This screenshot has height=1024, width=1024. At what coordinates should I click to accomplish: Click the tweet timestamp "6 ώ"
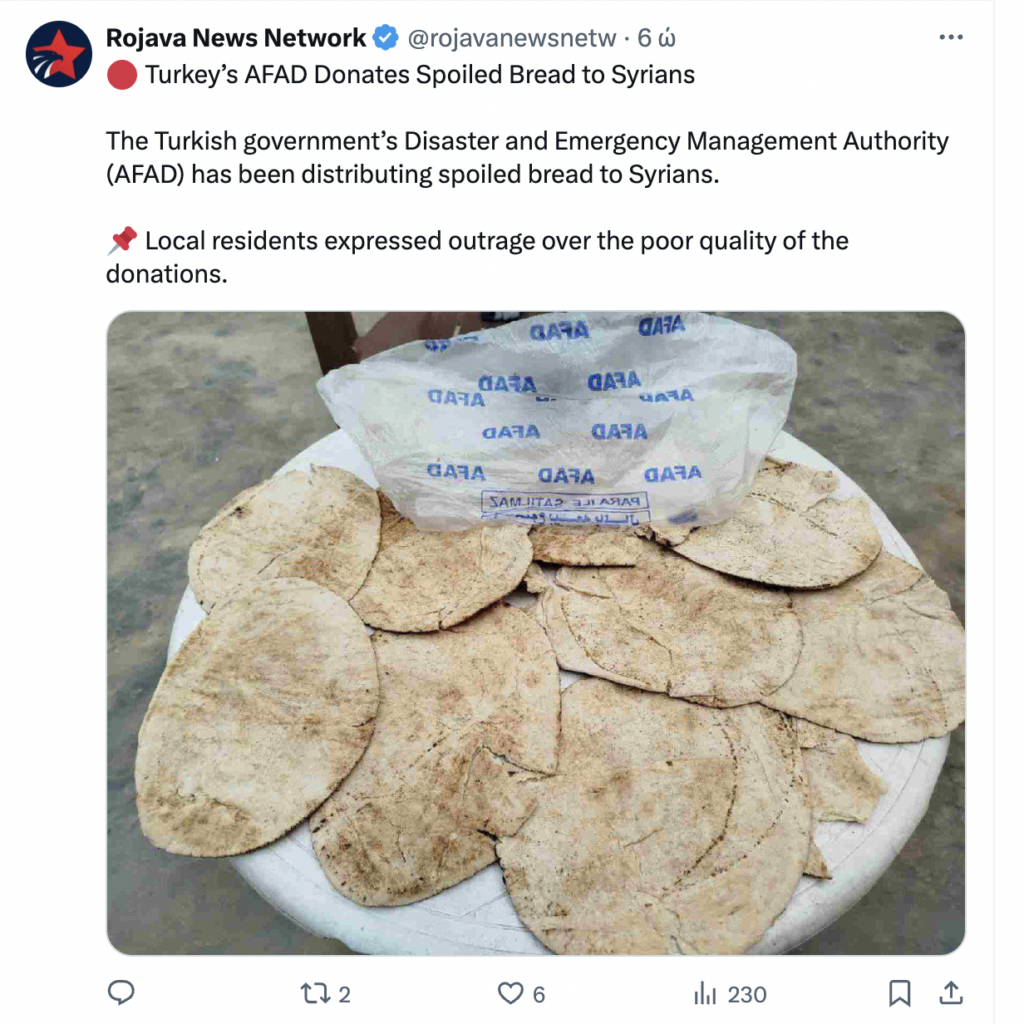pyautogui.click(x=656, y=38)
